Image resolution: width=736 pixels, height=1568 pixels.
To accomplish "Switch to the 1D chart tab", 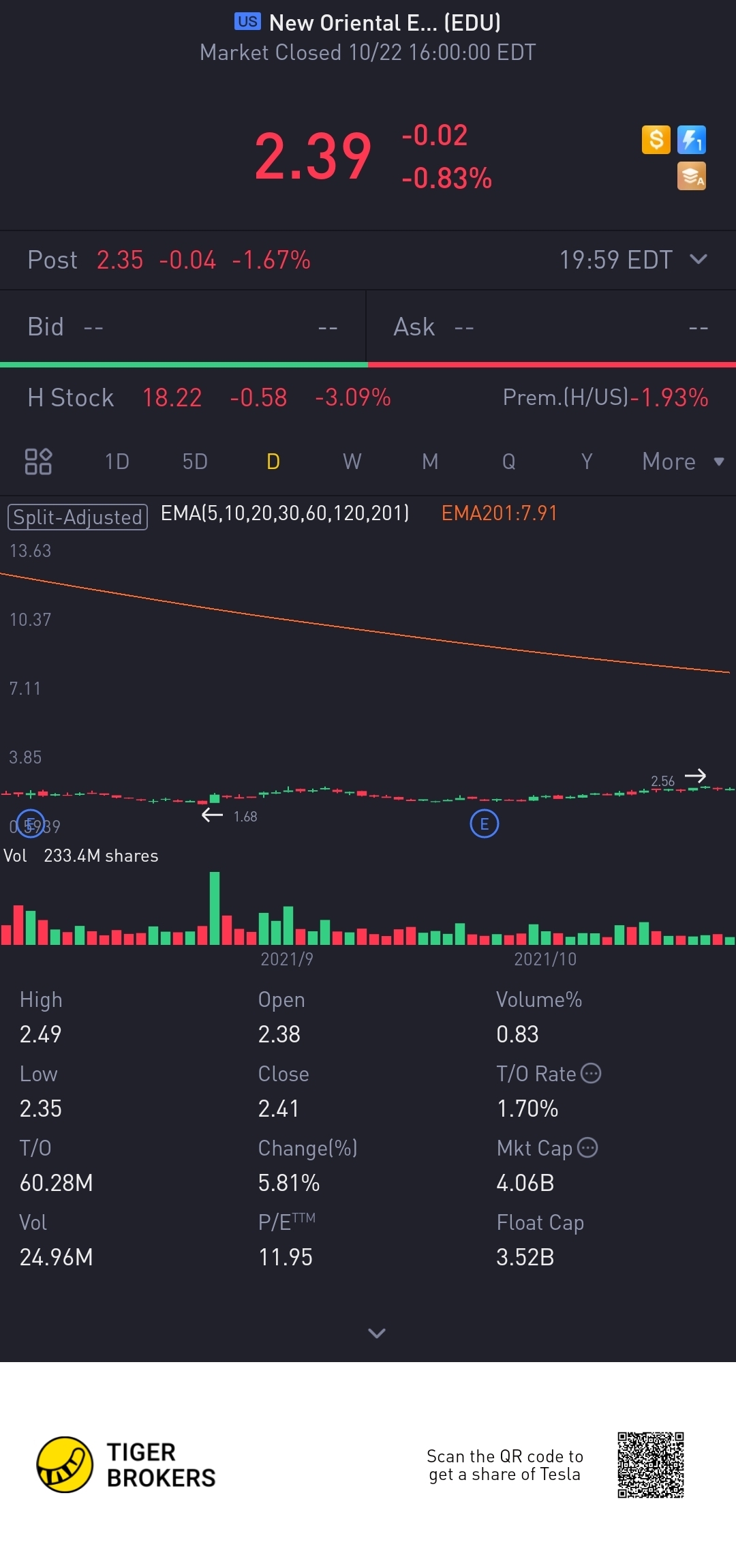I will [x=117, y=462].
